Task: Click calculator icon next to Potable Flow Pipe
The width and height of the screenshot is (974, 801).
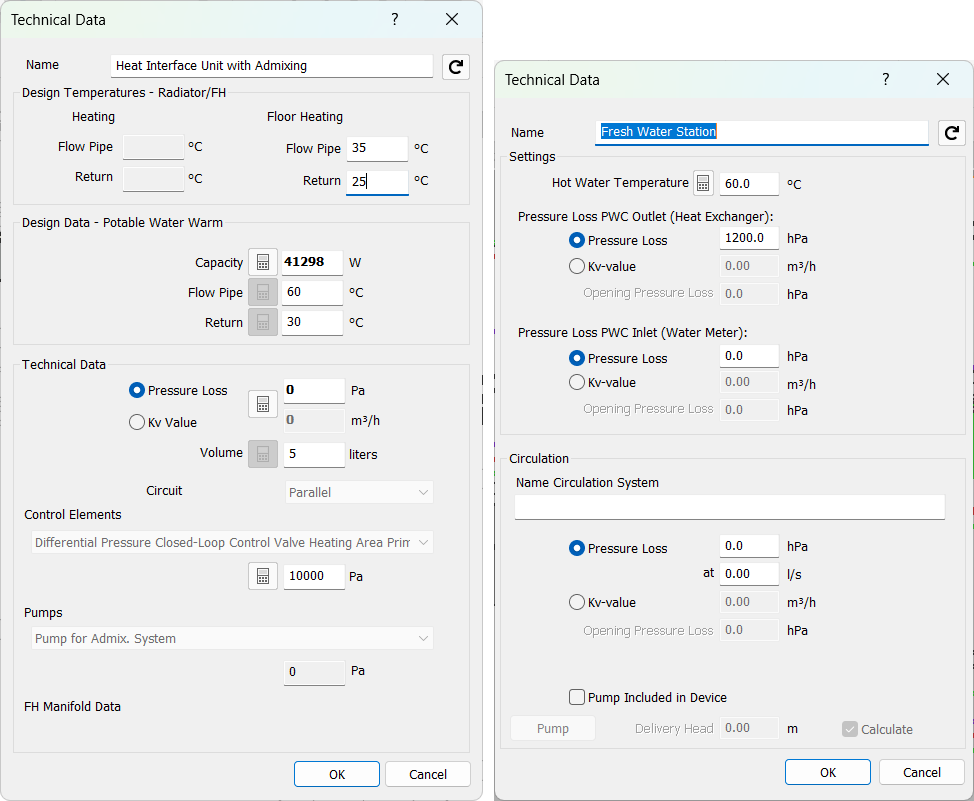Action: [263, 292]
